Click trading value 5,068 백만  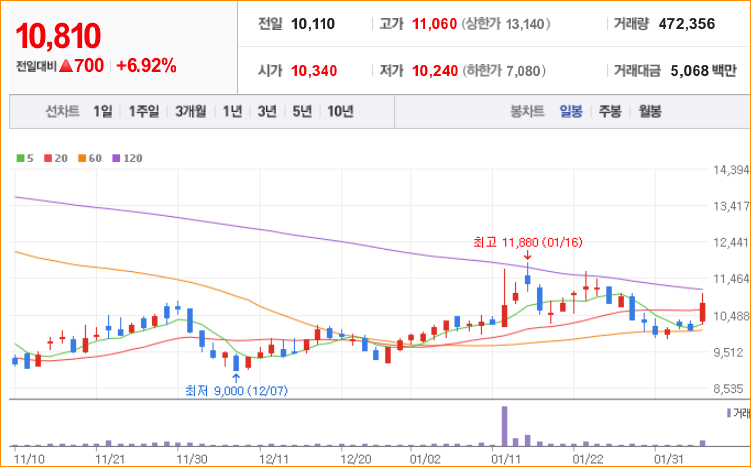coord(703,71)
